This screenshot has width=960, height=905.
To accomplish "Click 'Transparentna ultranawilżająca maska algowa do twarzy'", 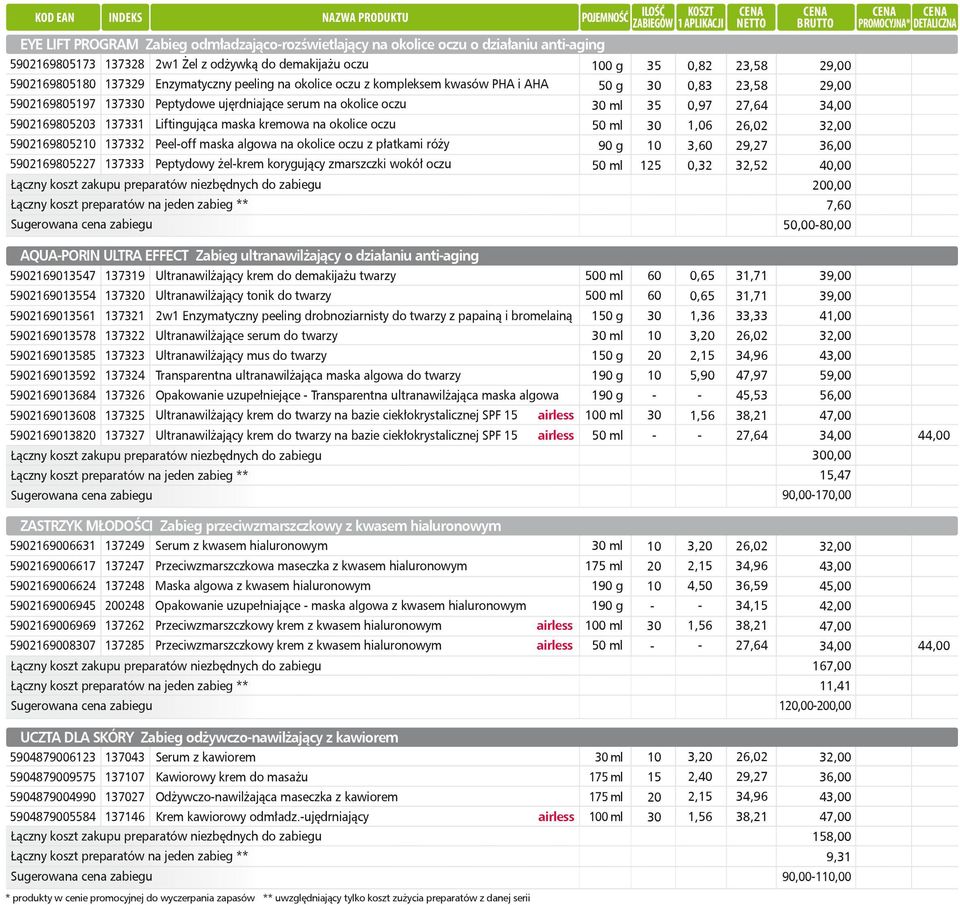I will pos(308,375).
